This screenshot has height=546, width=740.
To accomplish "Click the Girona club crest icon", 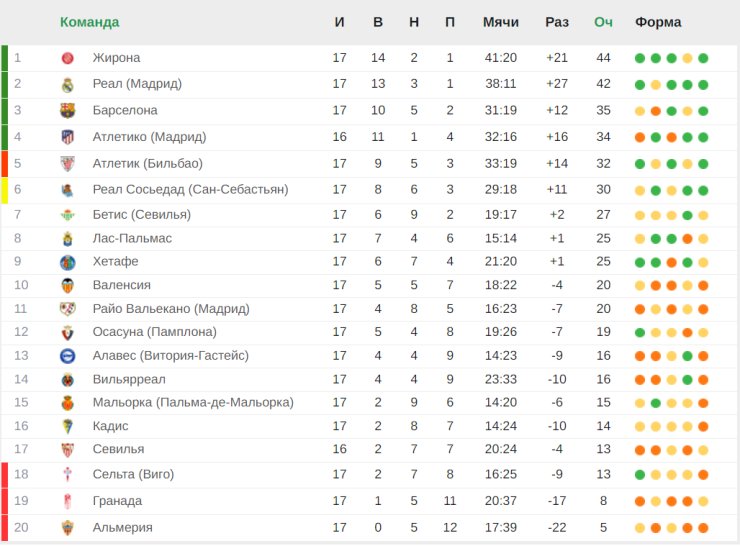I will [68, 58].
